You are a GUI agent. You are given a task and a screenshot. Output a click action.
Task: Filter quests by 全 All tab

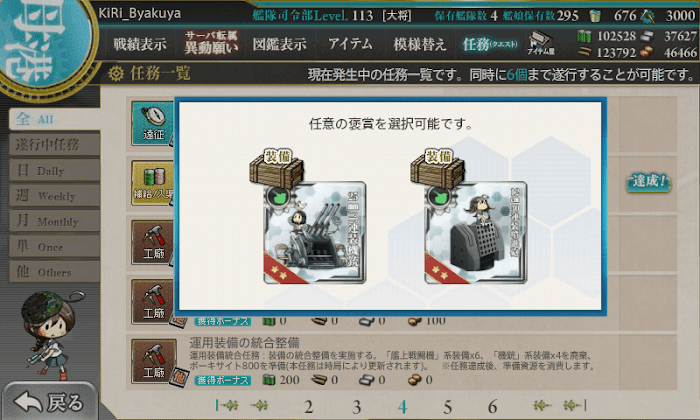[x=54, y=119]
